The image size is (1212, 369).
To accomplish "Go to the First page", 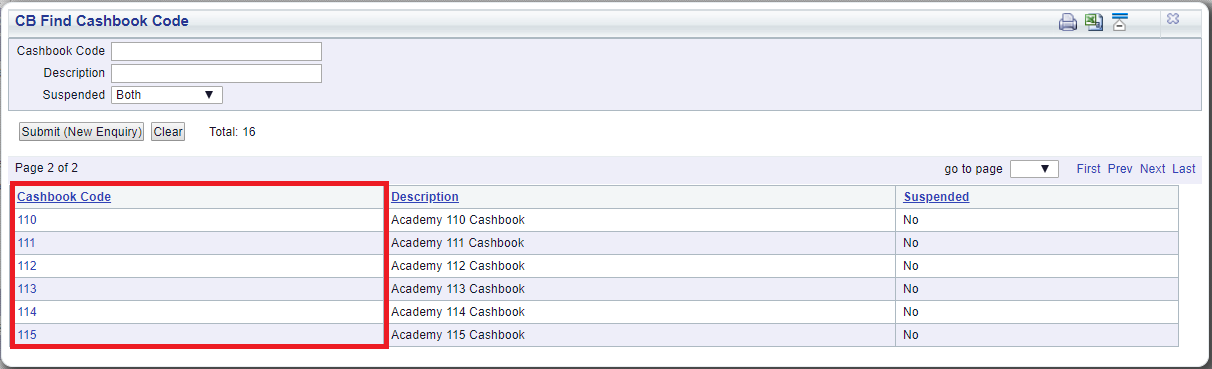I will 1089,169.
